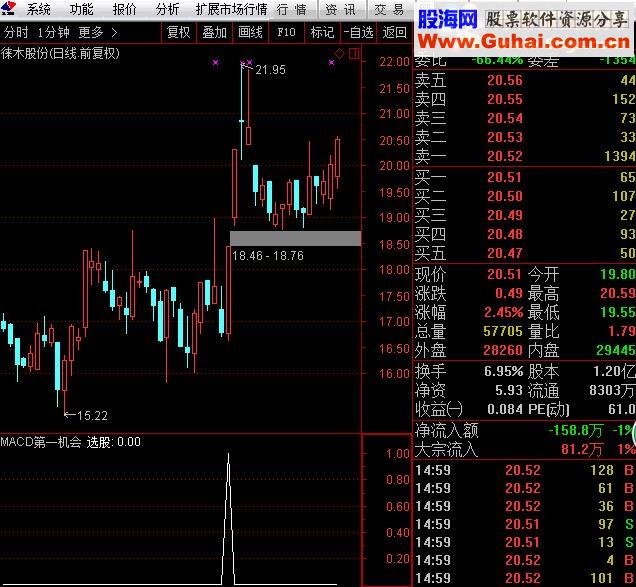The image size is (636, 587).
Task: Click the application logo icon beside 系统
Action: tap(9, 8)
